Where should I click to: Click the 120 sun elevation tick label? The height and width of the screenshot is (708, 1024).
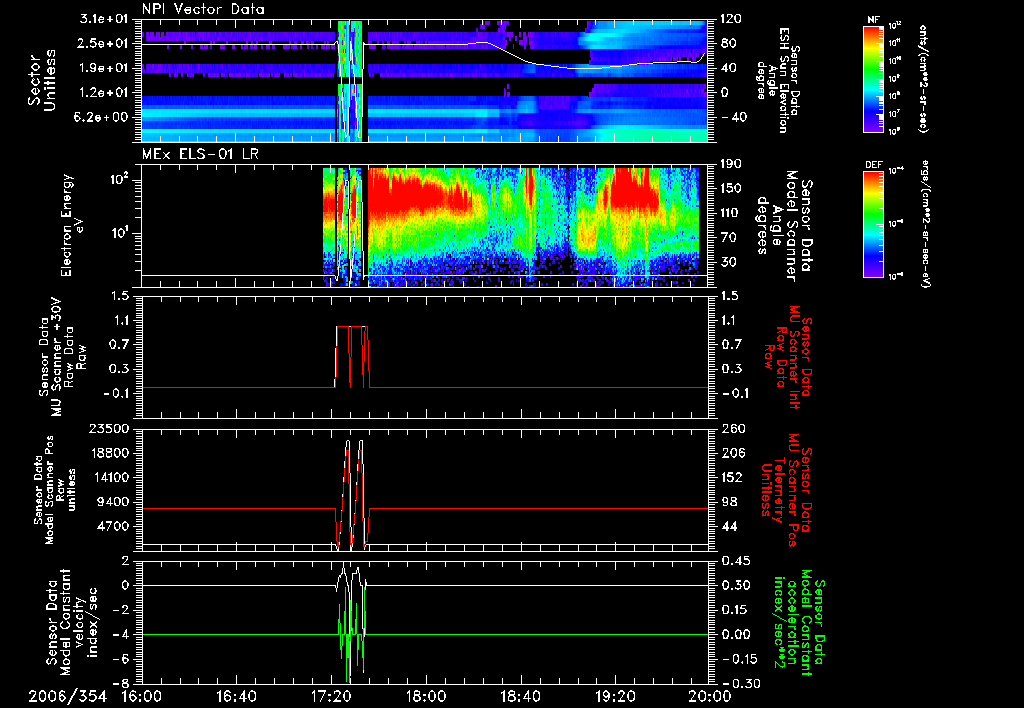[x=731, y=19]
